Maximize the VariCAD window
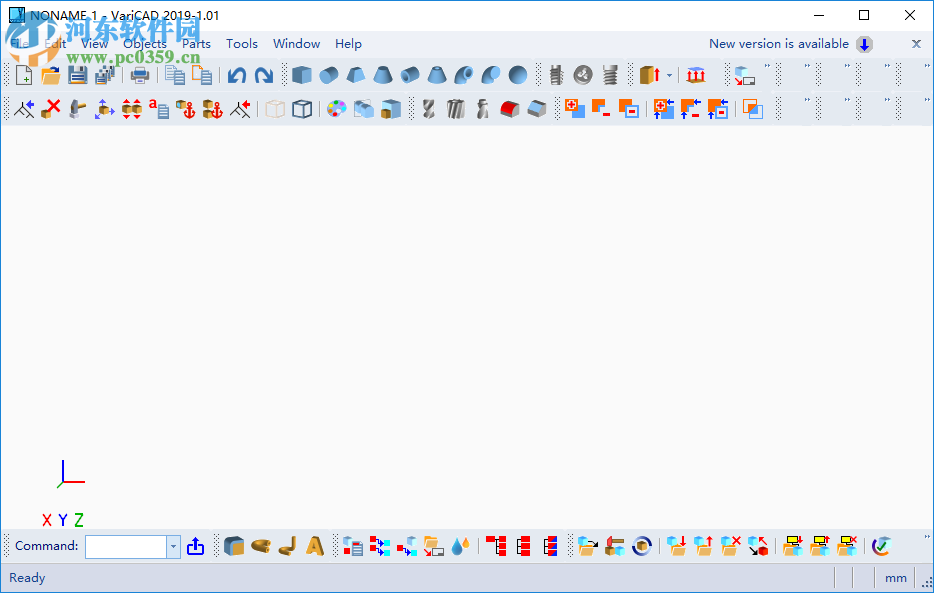 (864, 15)
